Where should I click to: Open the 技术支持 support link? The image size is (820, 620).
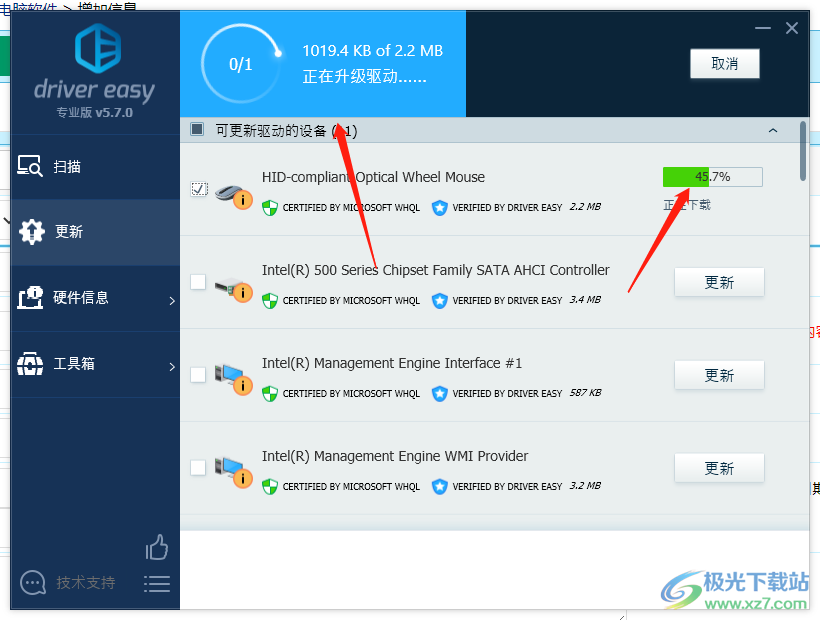[86, 582]
